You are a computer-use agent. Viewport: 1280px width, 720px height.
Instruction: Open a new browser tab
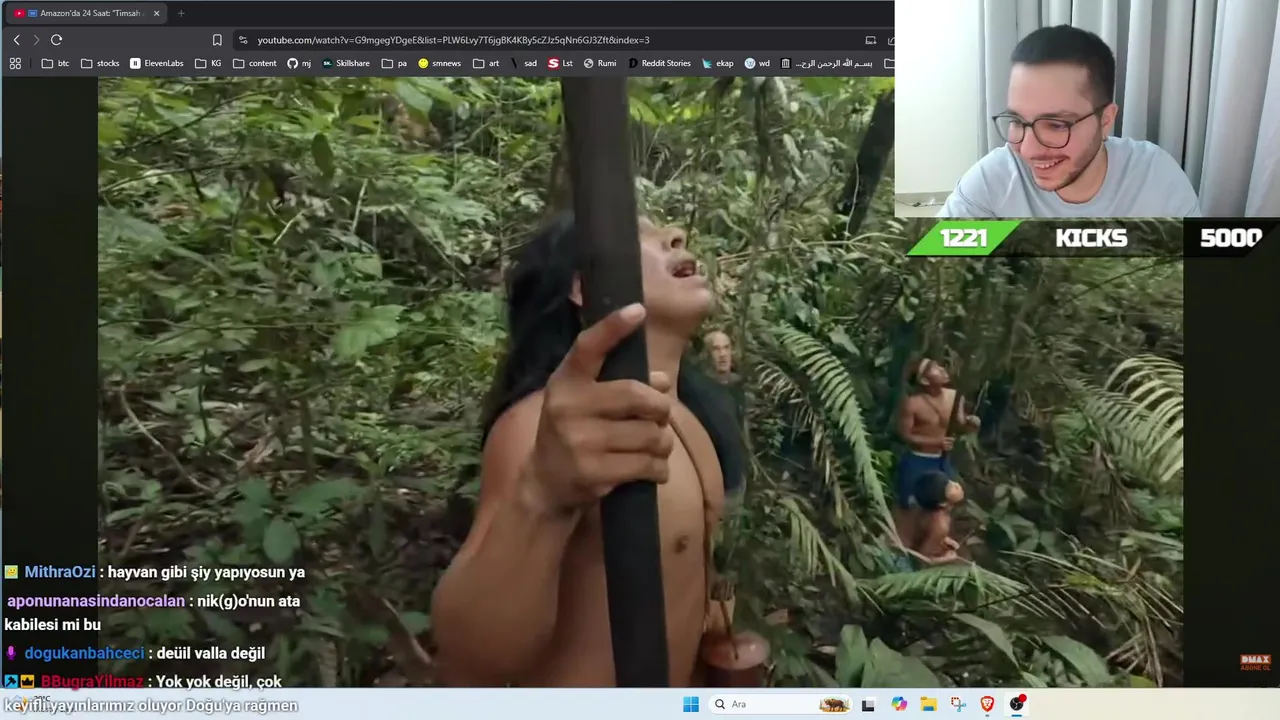point(181,13)
